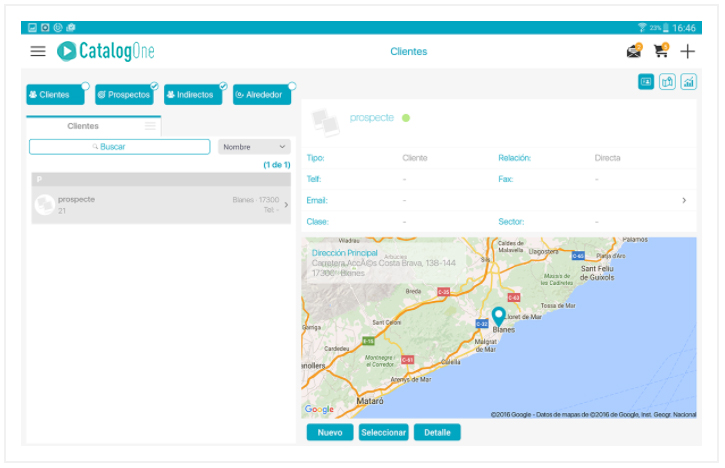
Task: Click the Sector: label
Action: pyautogui.click(x=511, y=222)
